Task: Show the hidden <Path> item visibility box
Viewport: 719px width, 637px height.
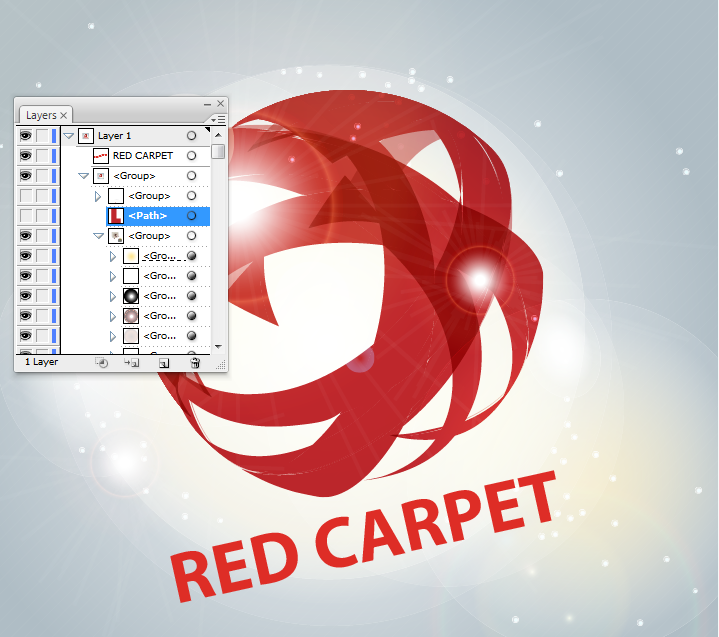Action: [26, 216]
